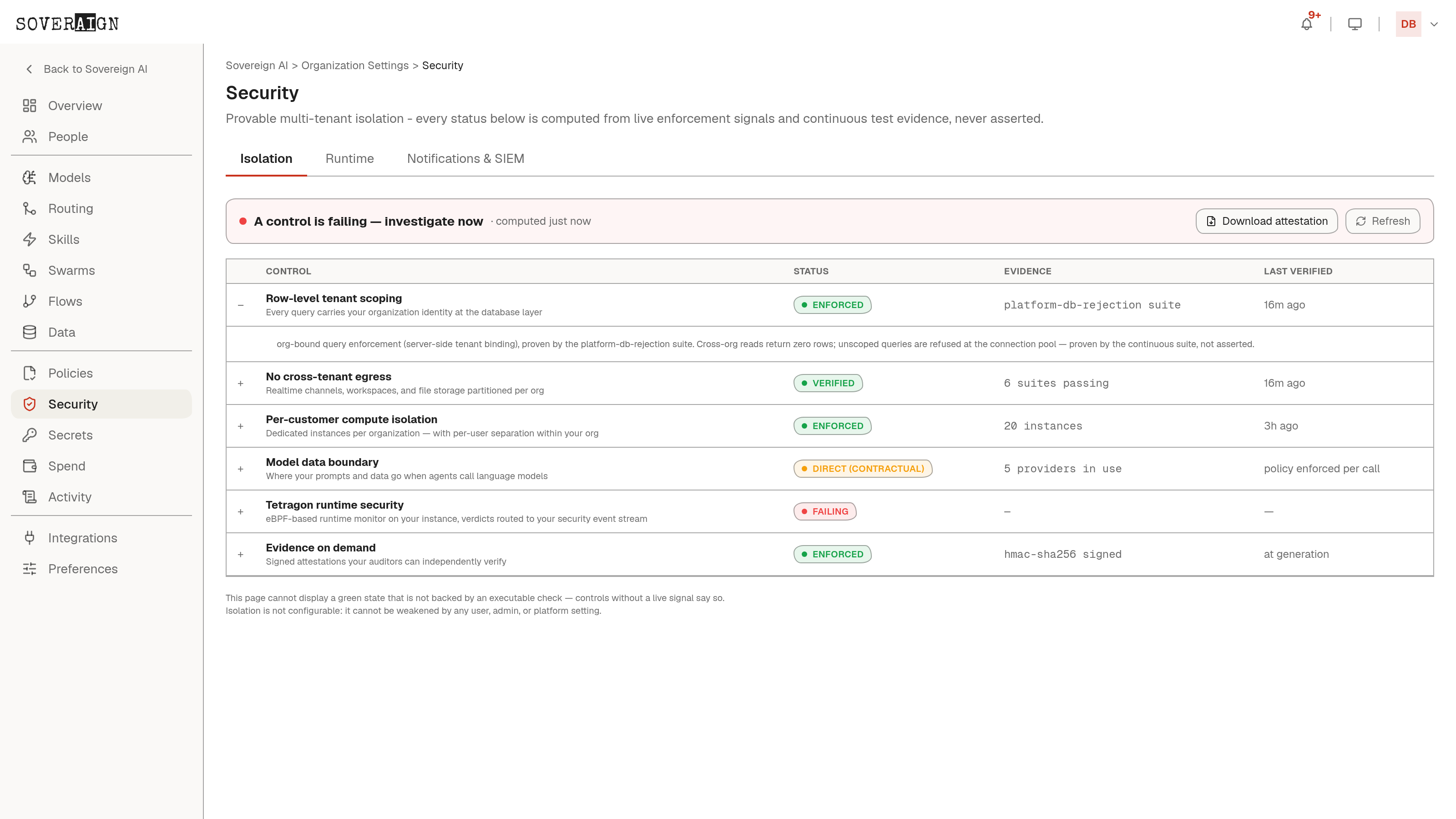Click 'hmac-sha256 signed' evidence cell
1456x819 pixels.
tap(1062, 555)
